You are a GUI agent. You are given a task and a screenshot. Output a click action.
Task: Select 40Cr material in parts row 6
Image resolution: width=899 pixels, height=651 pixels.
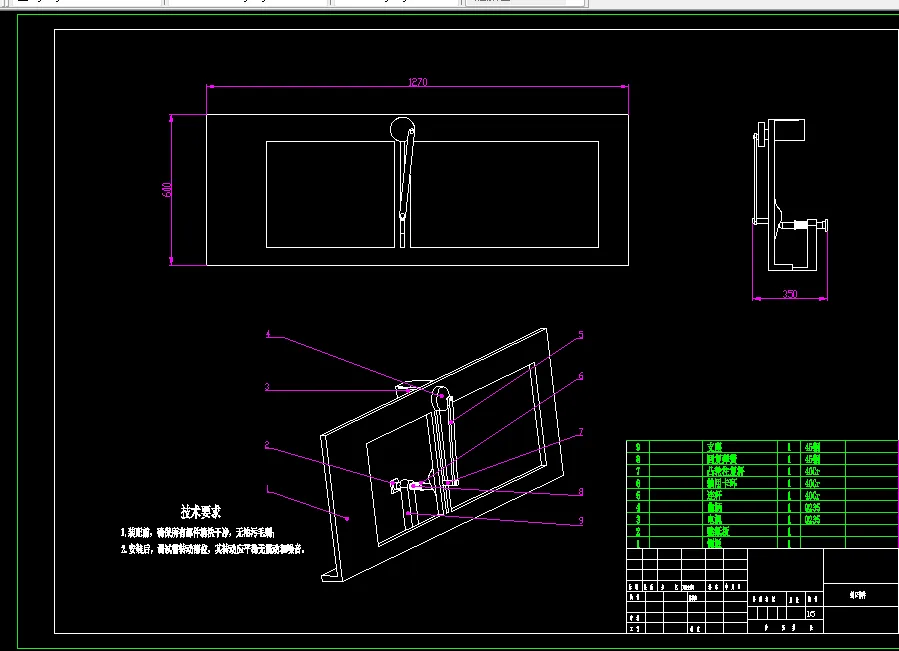pyautogui.click(x=812, y=483)
